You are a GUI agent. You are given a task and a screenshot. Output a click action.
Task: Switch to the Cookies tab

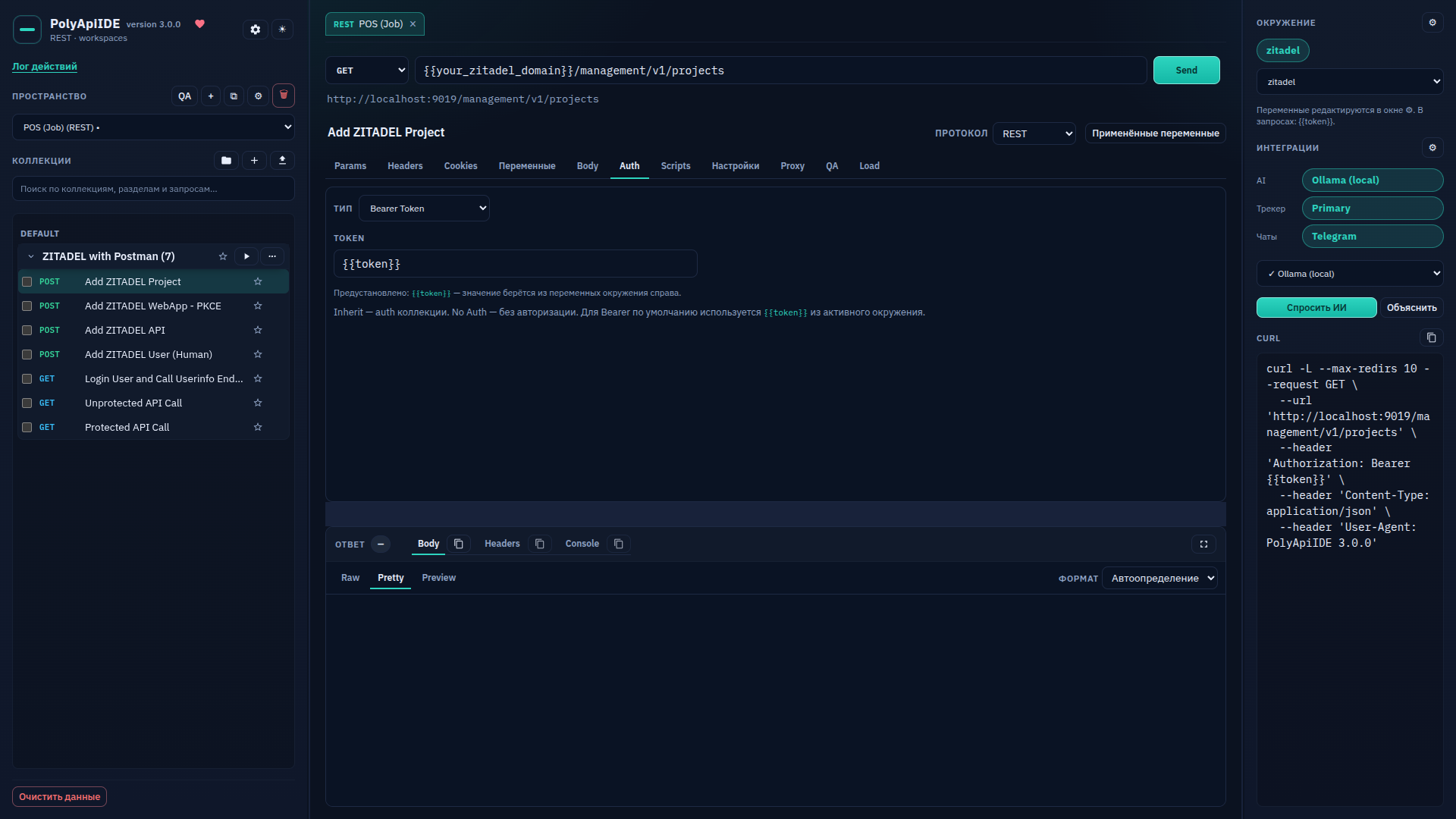(x=460, y=166)
